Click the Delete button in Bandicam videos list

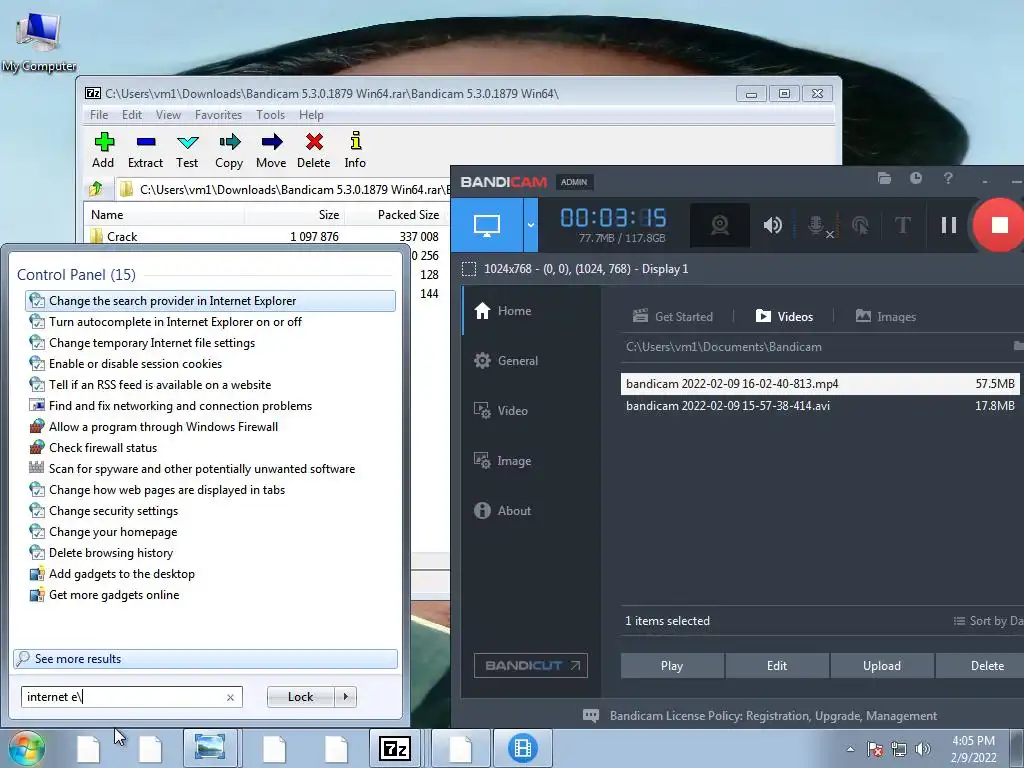(980, 665)
